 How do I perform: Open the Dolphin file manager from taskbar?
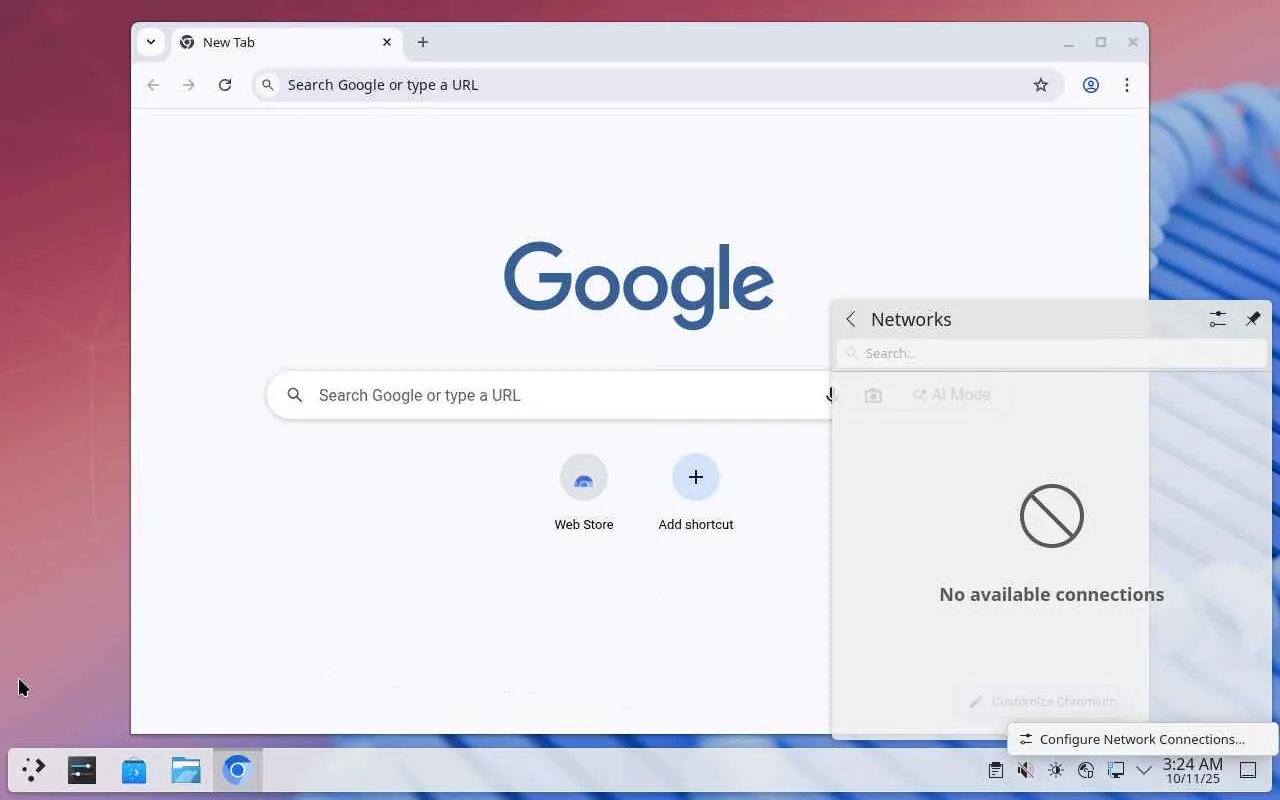(x=186, y=770)
